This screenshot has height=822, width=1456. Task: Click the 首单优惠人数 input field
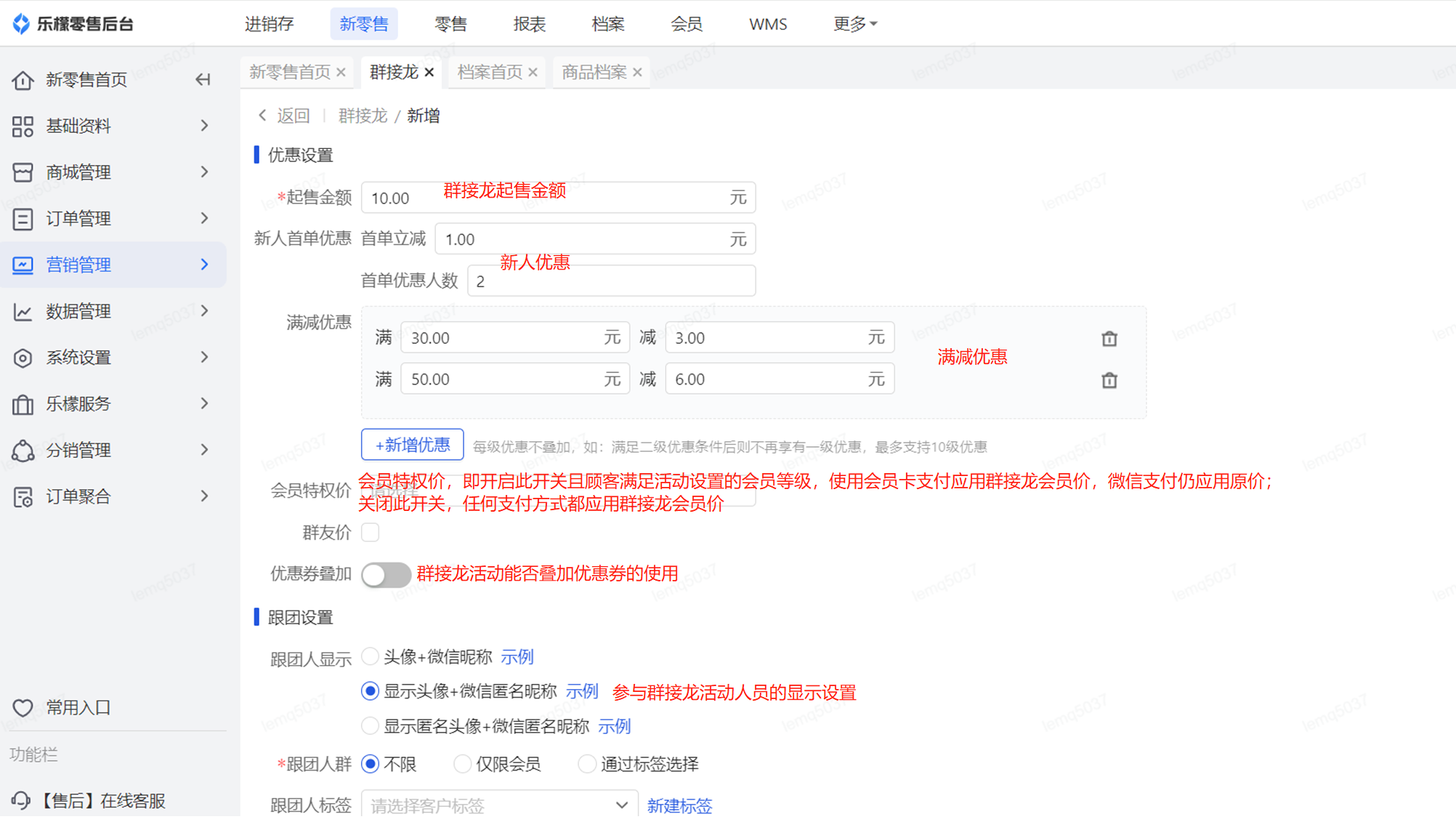pyautogui.click(x=611, y=281)
